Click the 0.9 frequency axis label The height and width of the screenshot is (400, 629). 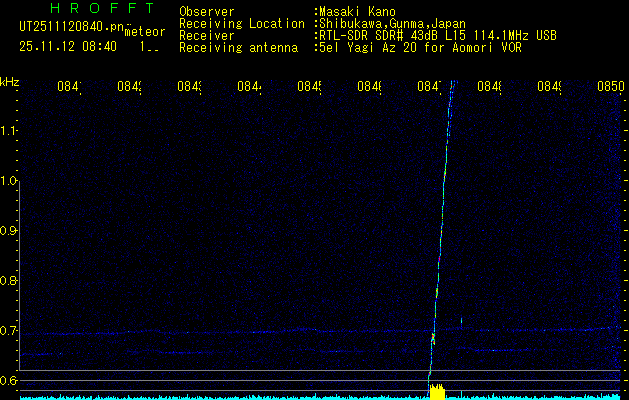[9, 231]
